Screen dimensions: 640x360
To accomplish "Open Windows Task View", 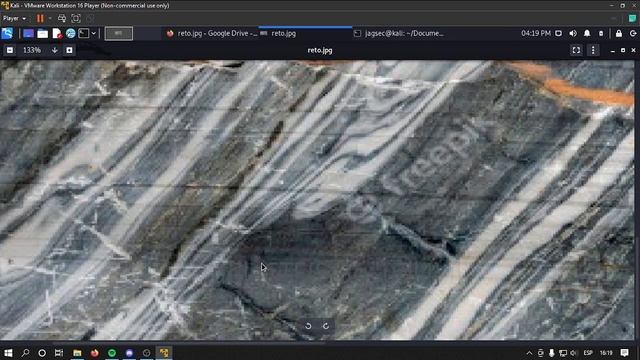I will [59, 353].
